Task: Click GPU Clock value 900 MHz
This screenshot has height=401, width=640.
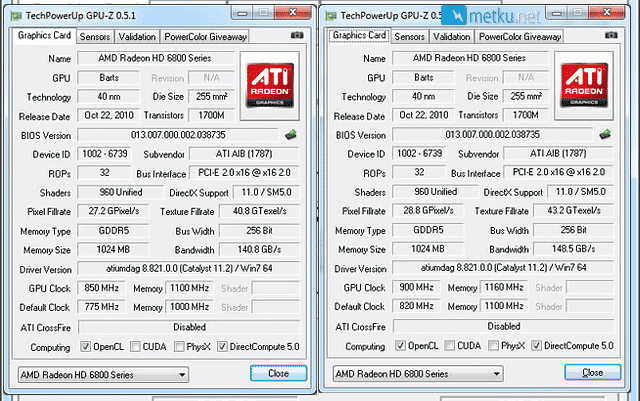Action: (x=416, y=287)
